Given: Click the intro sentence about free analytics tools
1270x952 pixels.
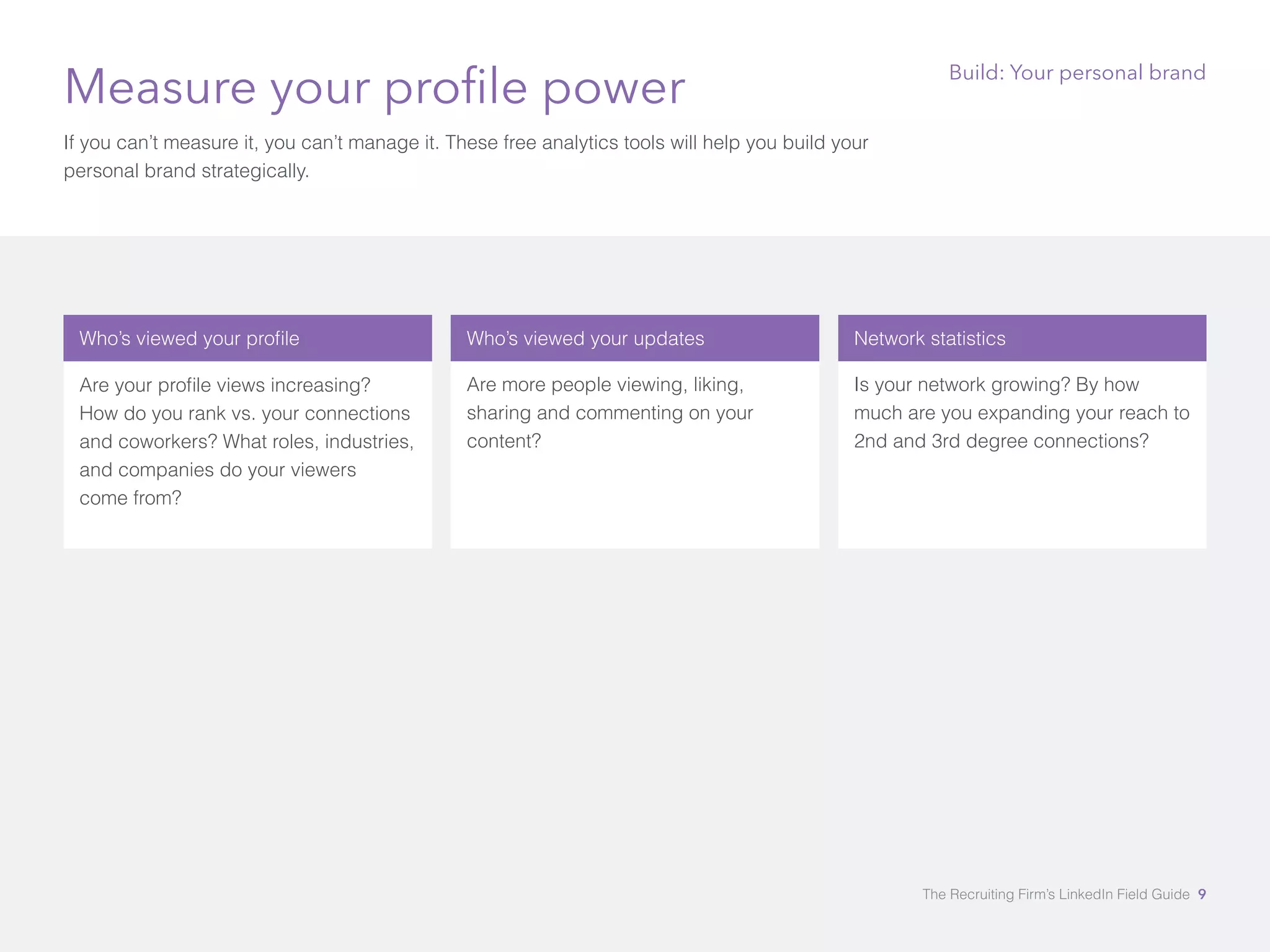Looking at the screenshot, I should pos(466,156).
